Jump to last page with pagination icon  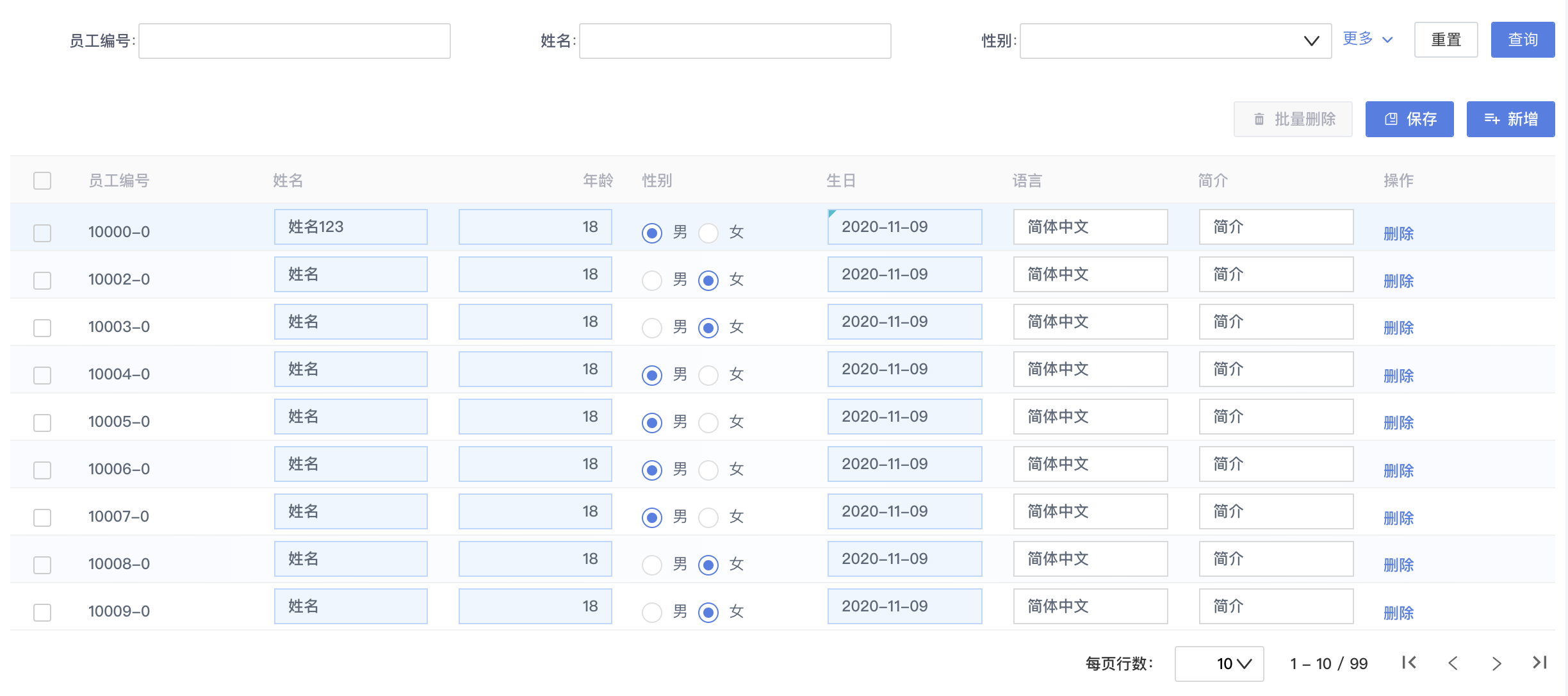click(x=1540, y=663)
